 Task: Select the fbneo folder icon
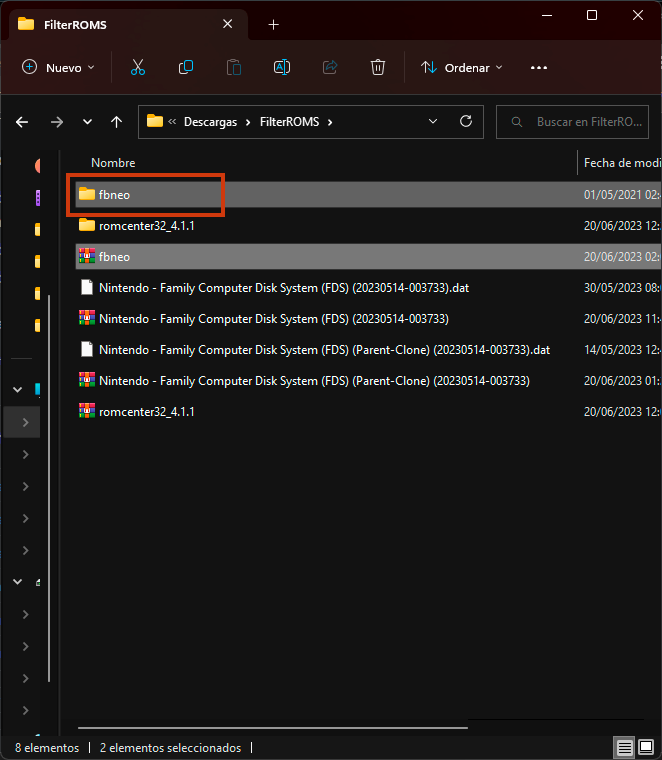(87, 194)
